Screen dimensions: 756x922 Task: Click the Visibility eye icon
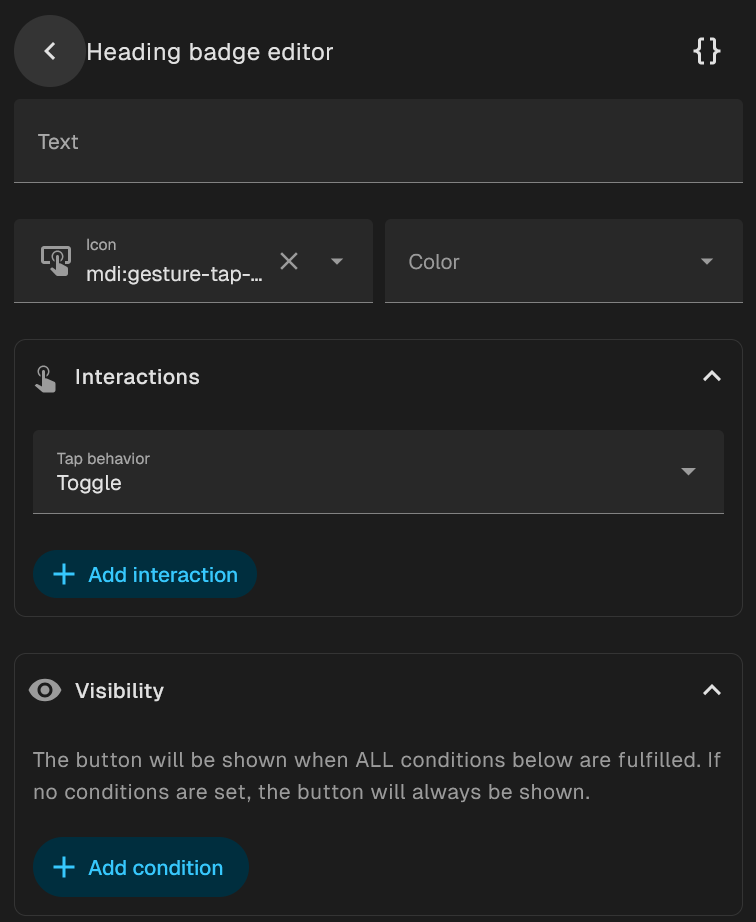(x=45, y=690)
